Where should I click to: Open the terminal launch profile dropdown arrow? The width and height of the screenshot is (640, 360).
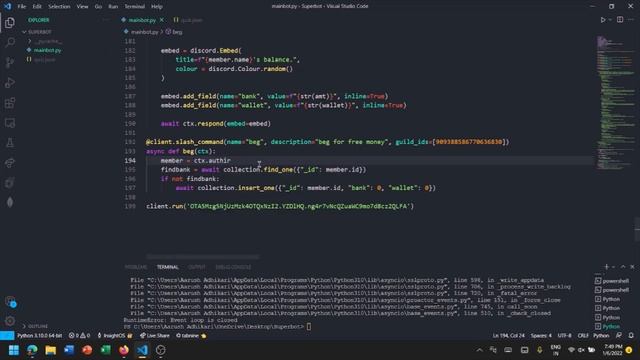(613, 267)
